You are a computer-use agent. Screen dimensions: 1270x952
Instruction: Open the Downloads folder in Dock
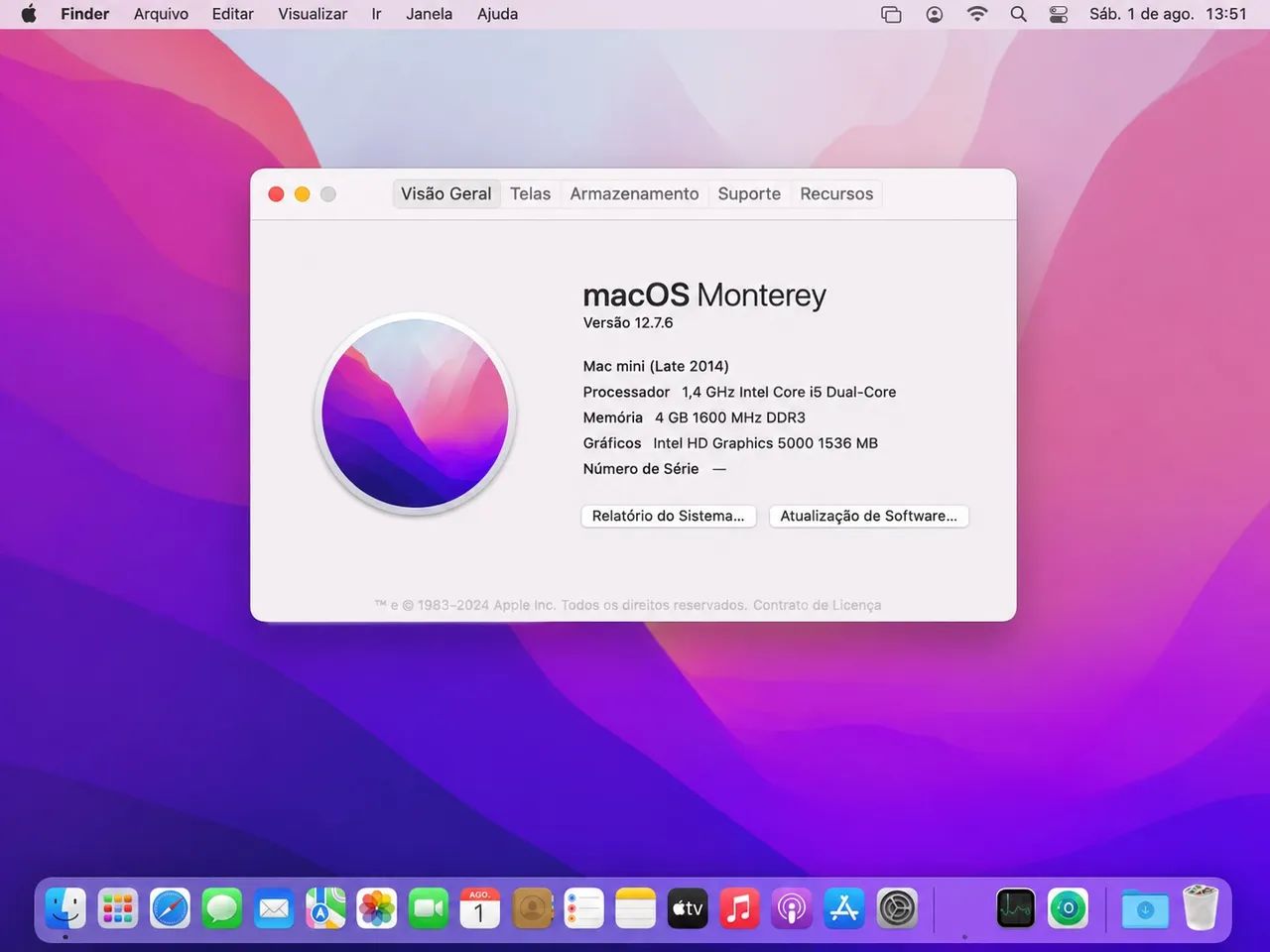pos(1145,908)
